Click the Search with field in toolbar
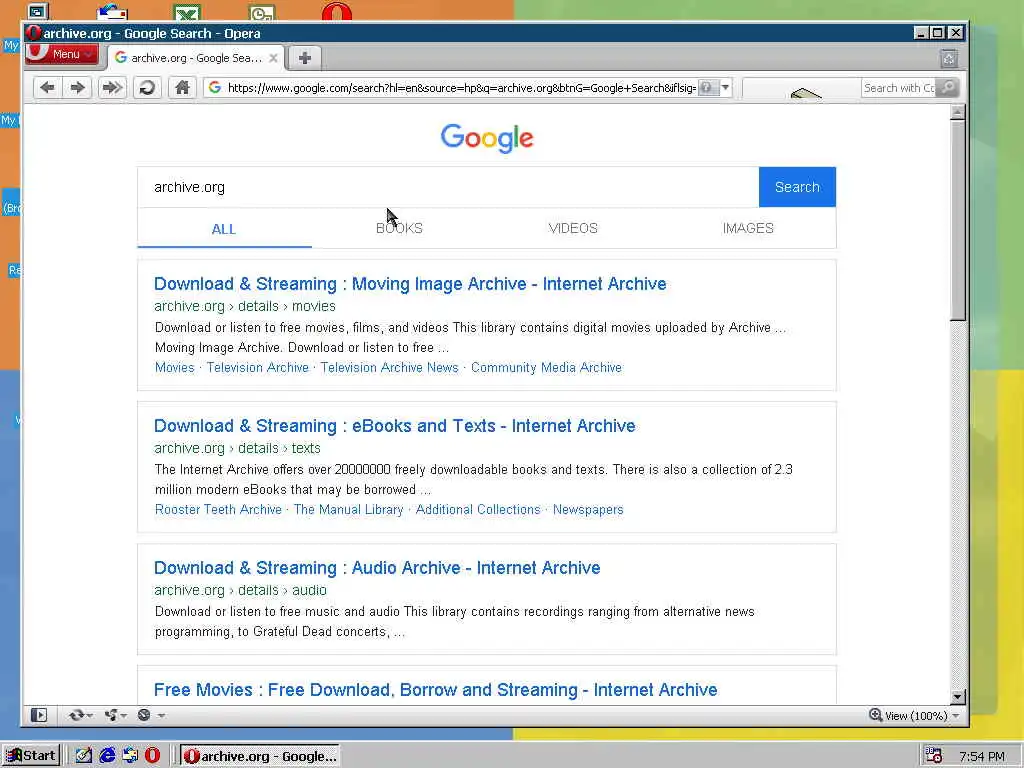 pyautogui.click(x=899, y=88)
